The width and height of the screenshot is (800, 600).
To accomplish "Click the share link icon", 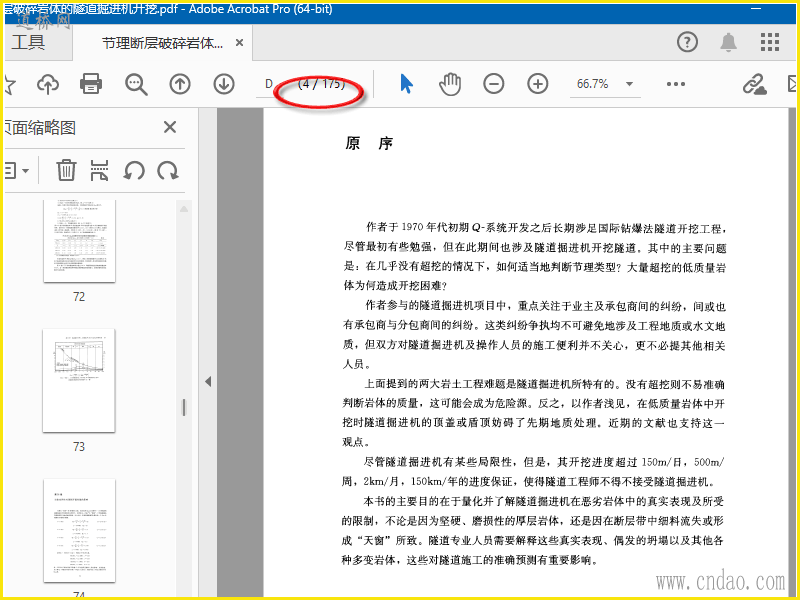I will coord(755,84).
